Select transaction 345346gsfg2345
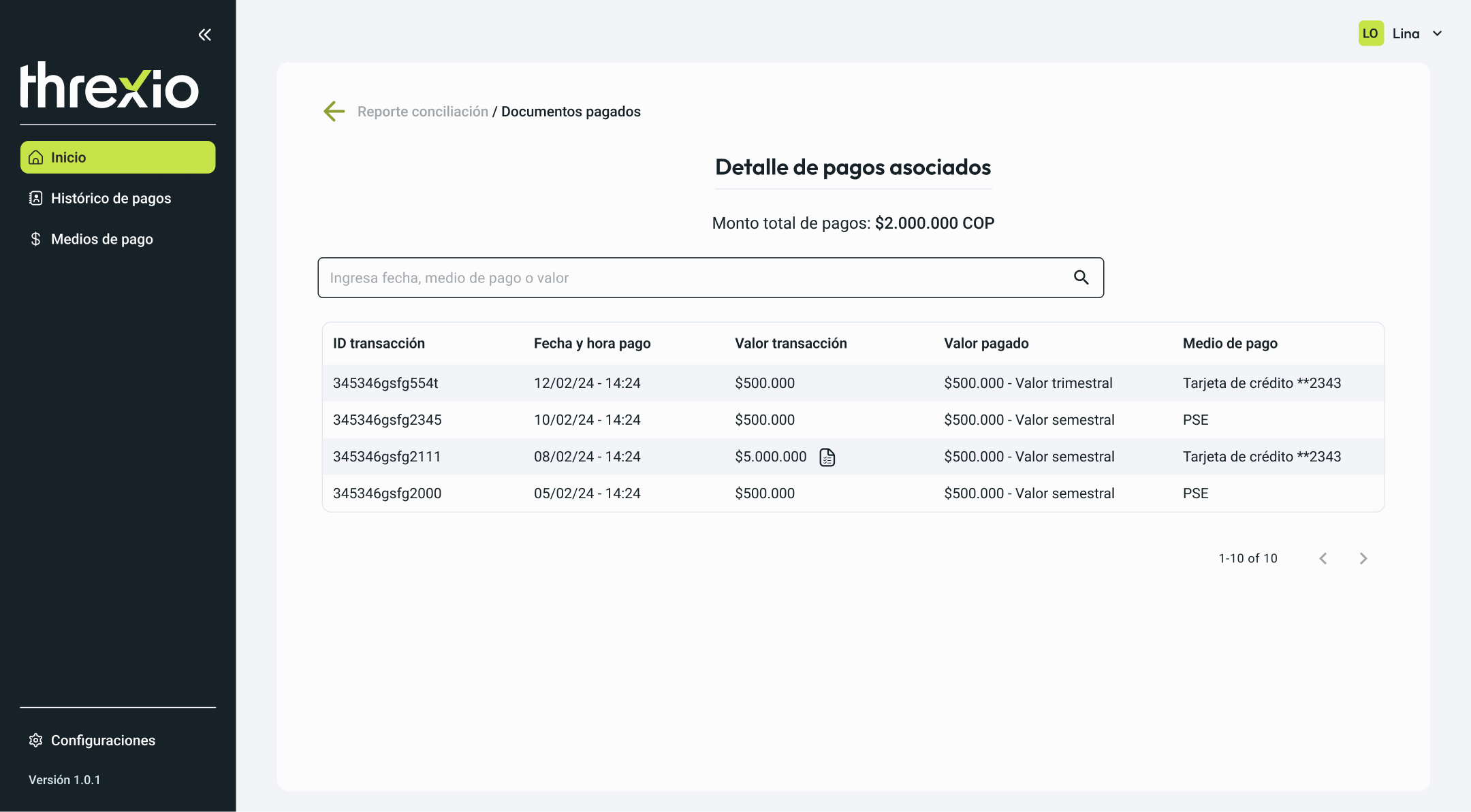Image resolution: width=1471 pixels, height=812 pixels. [x=387, y=419]
